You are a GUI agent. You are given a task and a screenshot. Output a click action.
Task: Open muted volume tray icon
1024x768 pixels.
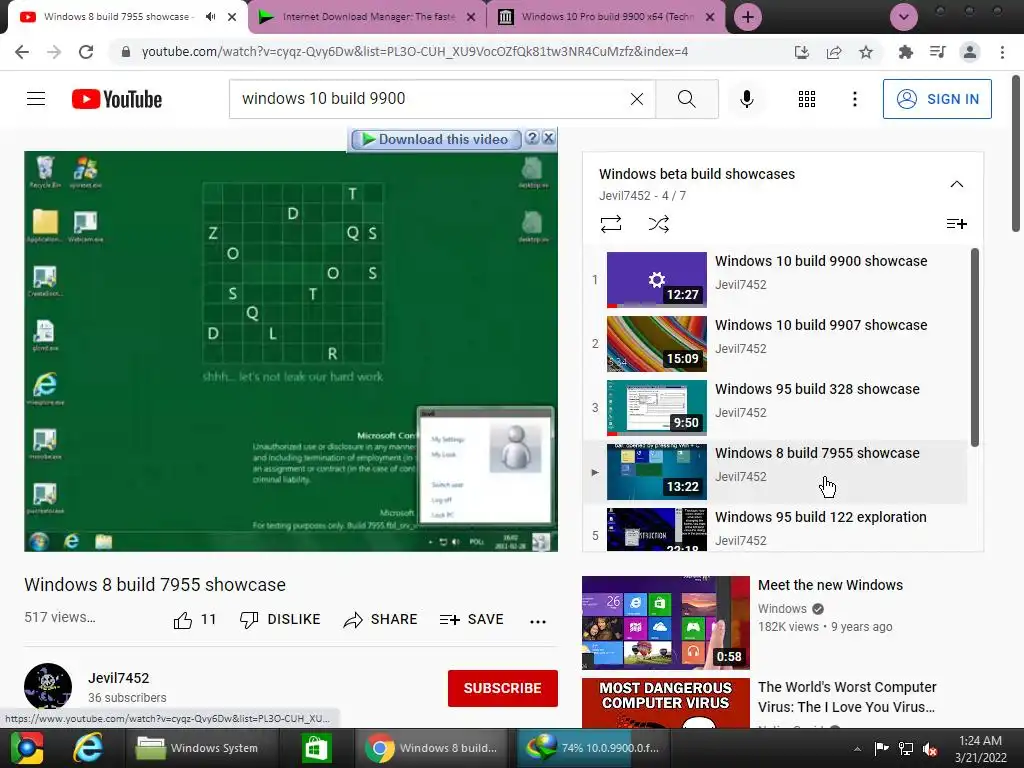click(930, 748)
